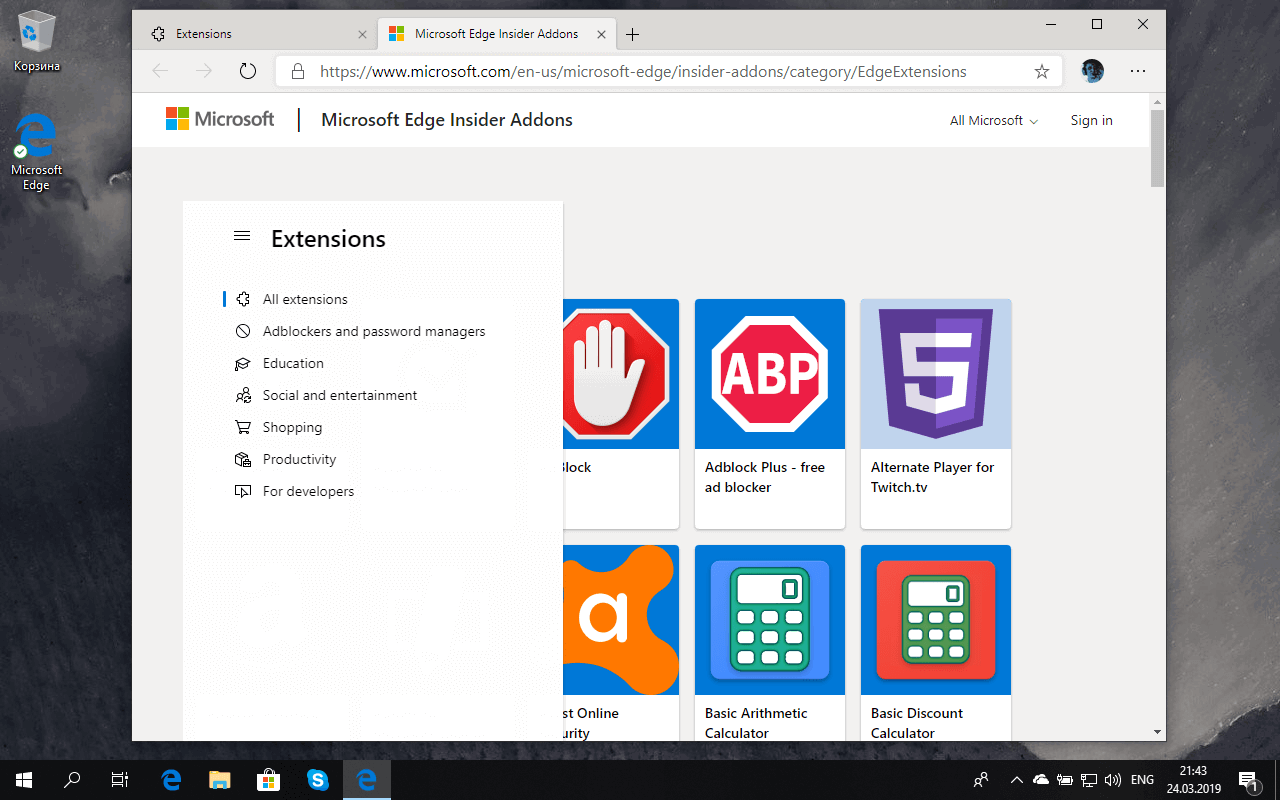The height and width of the screenshot is (800, 1280).
Task: Click the Basic Discount Calculator red thumbnail
Action: pos(936,620)
